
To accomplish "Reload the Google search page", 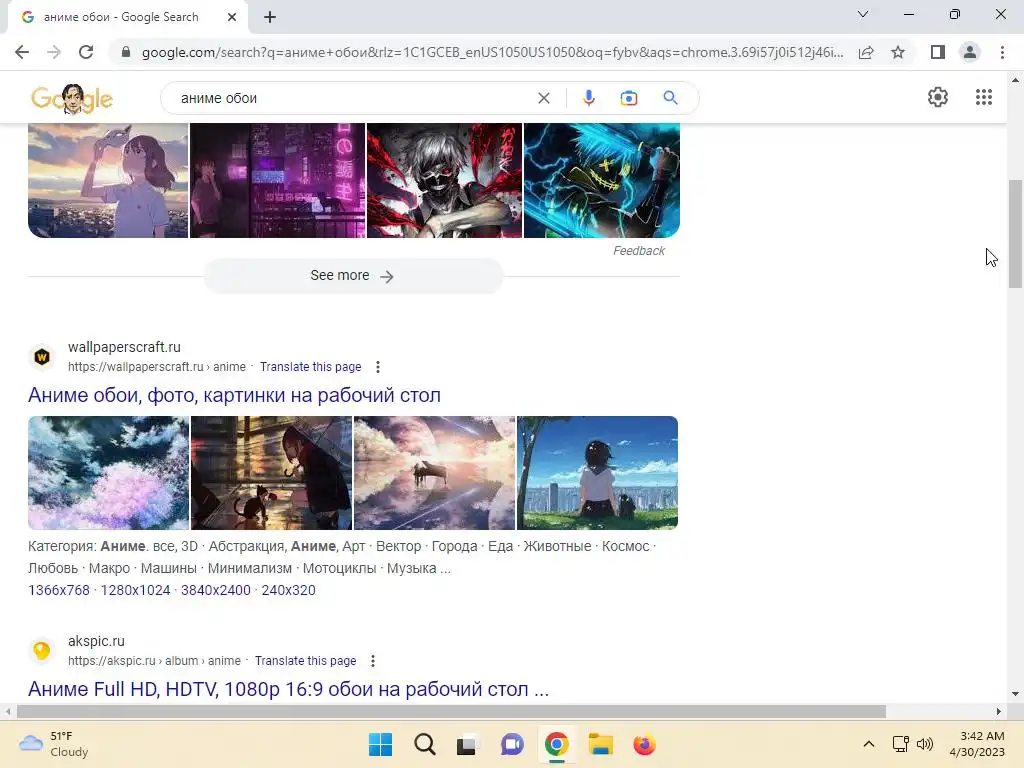I will [86, 52].
